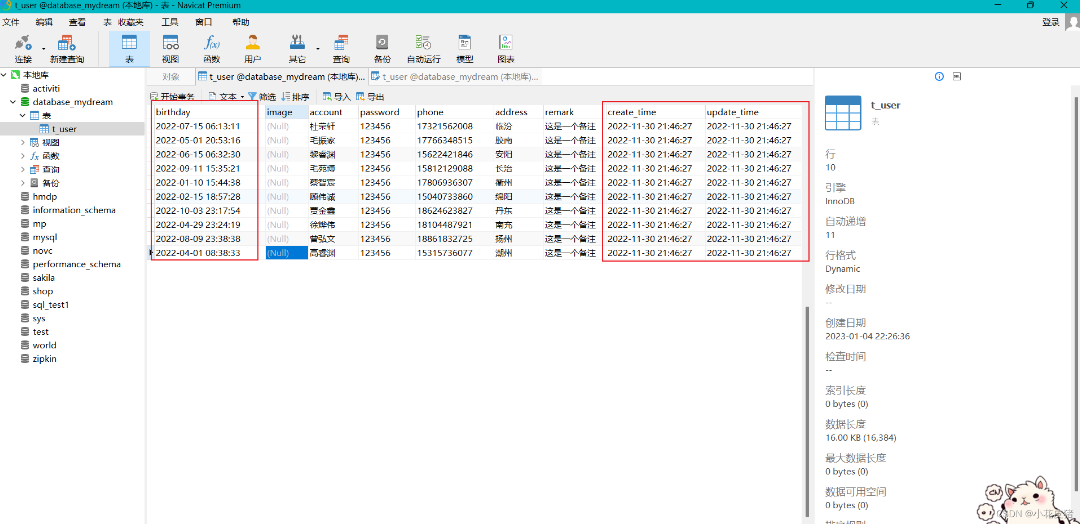Select the t_user table in tree
The image size is (1080, 524).
pyautogui.click(x=64, y=129)
